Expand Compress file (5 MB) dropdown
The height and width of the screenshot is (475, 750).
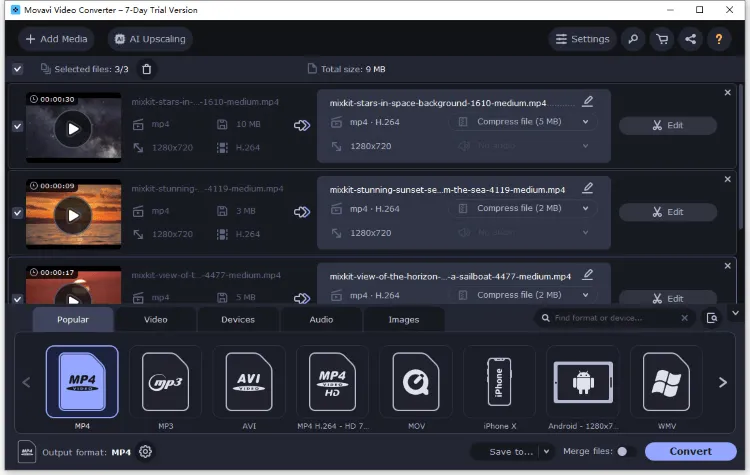585,122
